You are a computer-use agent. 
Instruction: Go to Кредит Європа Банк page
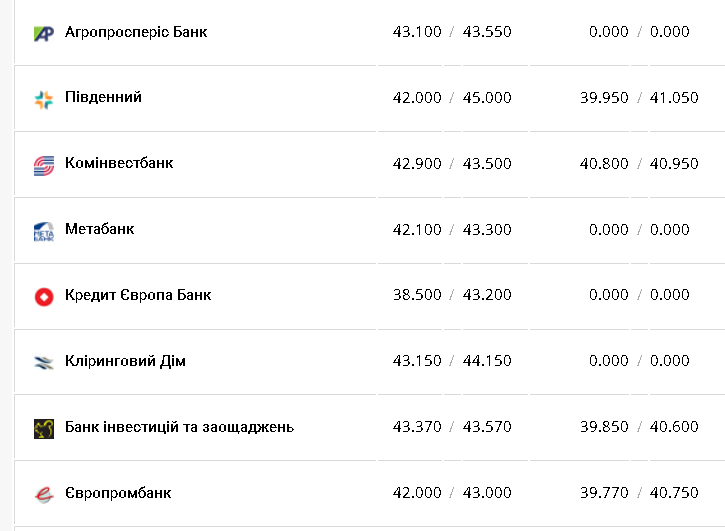(x=138, y=295)
